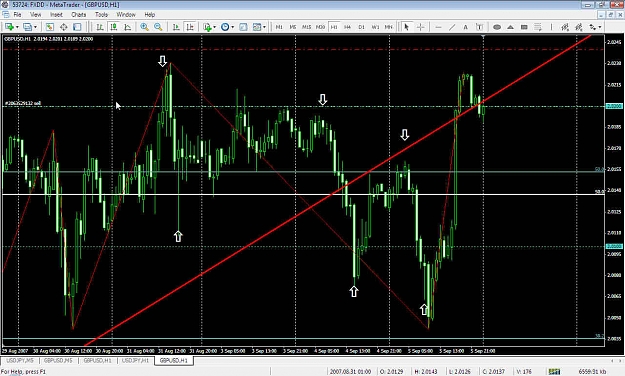The width and height of the screenshot is (625, 376).
Task: Choose the Triangle drawing tool
Action: [510, 27]
